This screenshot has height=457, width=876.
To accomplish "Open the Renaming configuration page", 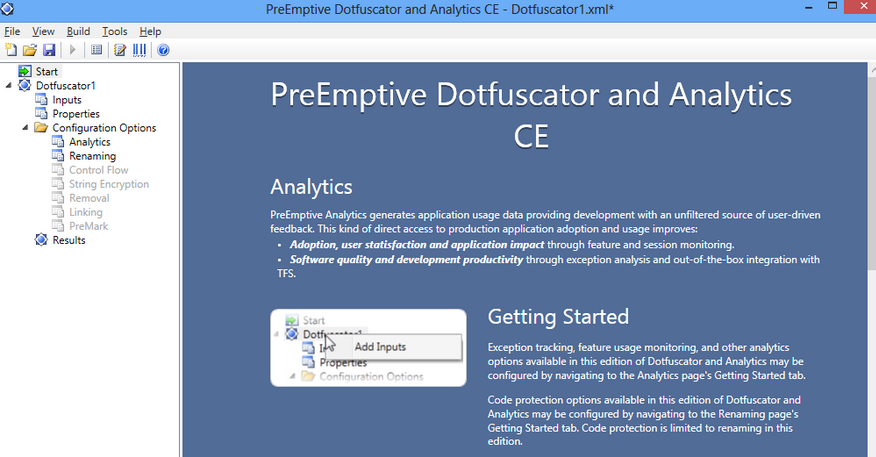I will 93,156.
